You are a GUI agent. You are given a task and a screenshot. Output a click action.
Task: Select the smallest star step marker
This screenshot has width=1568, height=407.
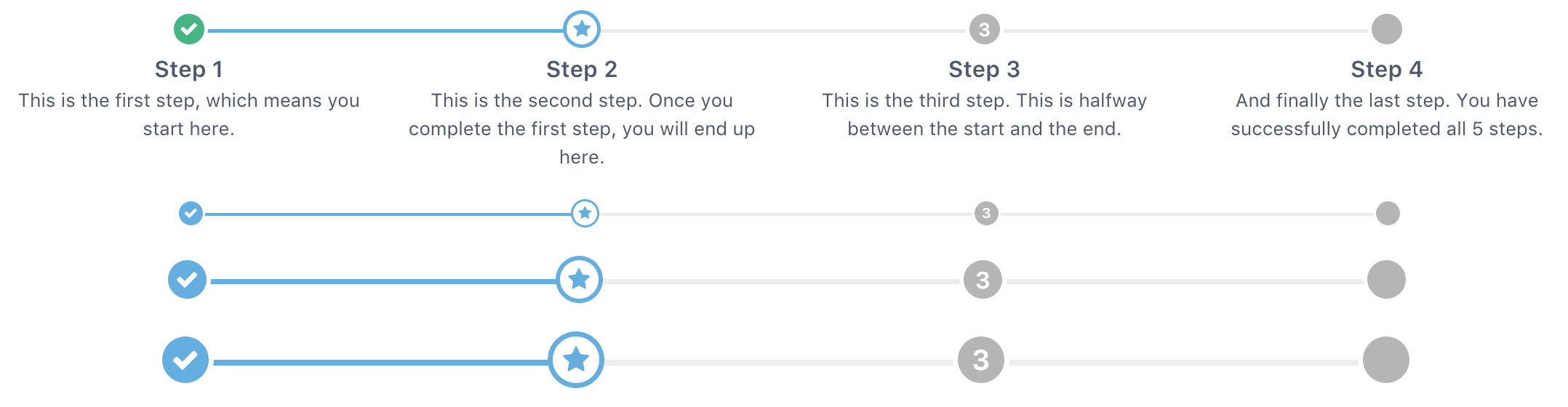tap(585, 213)
